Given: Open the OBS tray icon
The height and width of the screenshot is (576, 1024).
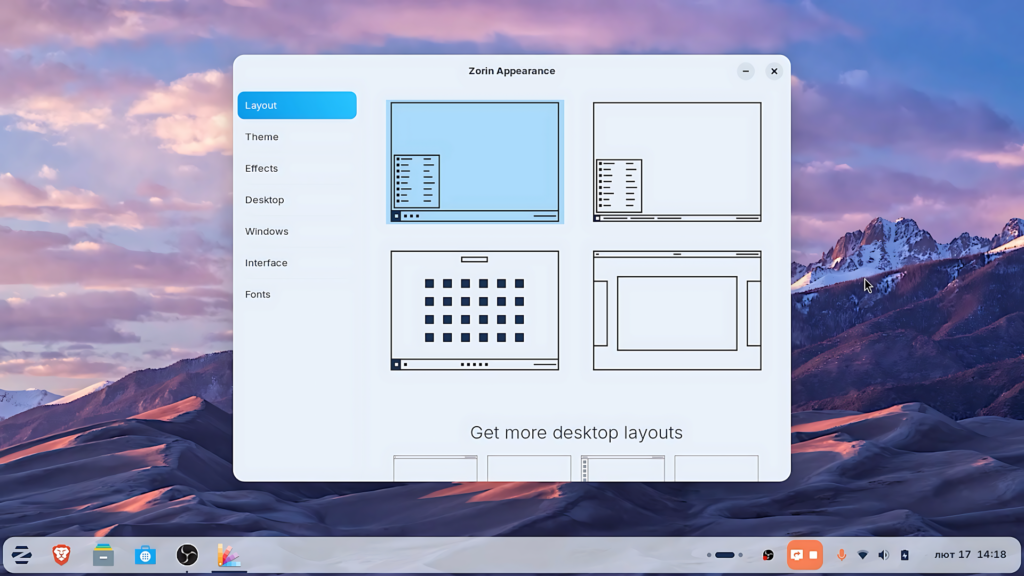Looking at the screenshot, I should click(x=768, y=555).
